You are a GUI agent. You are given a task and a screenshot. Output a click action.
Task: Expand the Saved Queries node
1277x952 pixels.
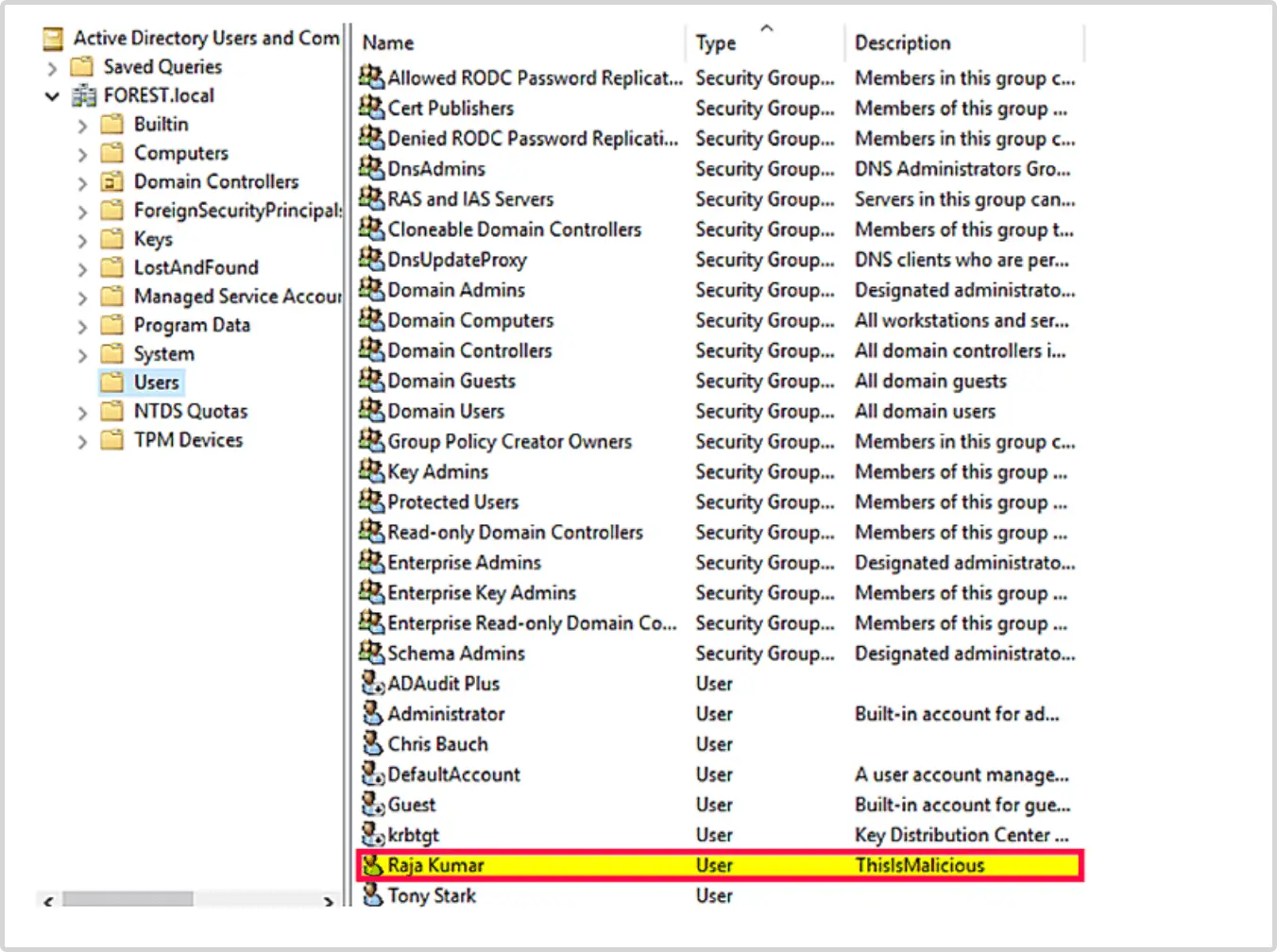tap(52, 68)
